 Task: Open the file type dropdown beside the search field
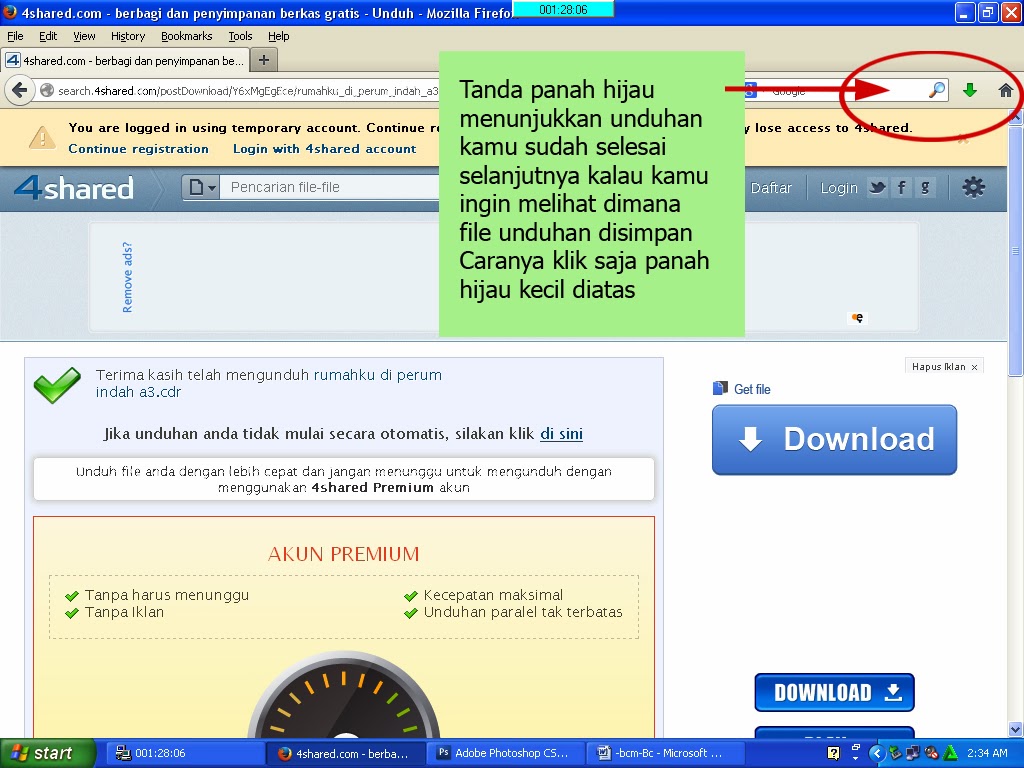(x=202, y=187)
